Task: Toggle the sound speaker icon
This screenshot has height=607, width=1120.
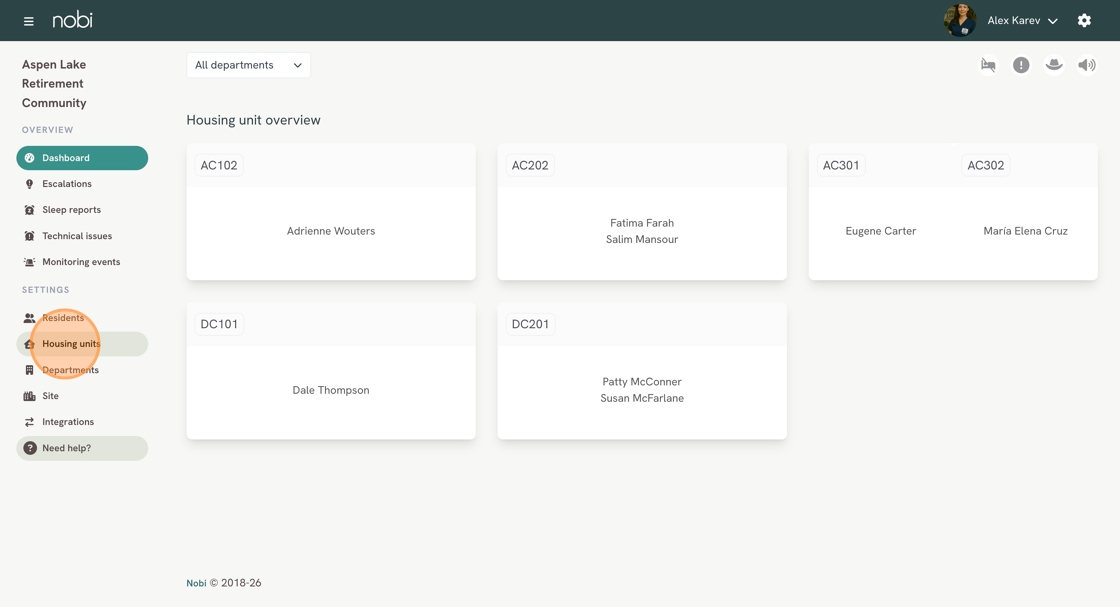Action: pos(1086,65)
